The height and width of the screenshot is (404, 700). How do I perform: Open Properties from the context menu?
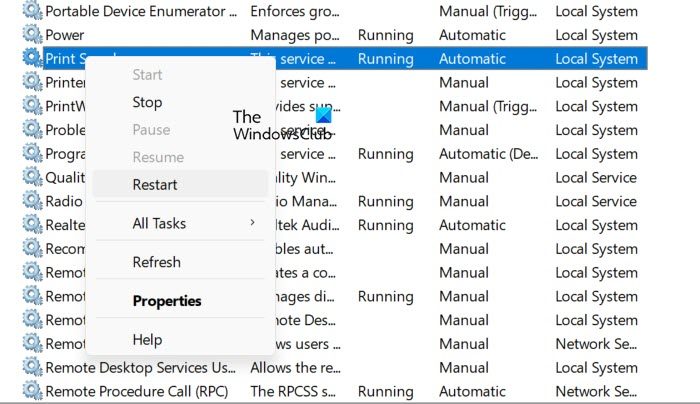pos(167,301)
